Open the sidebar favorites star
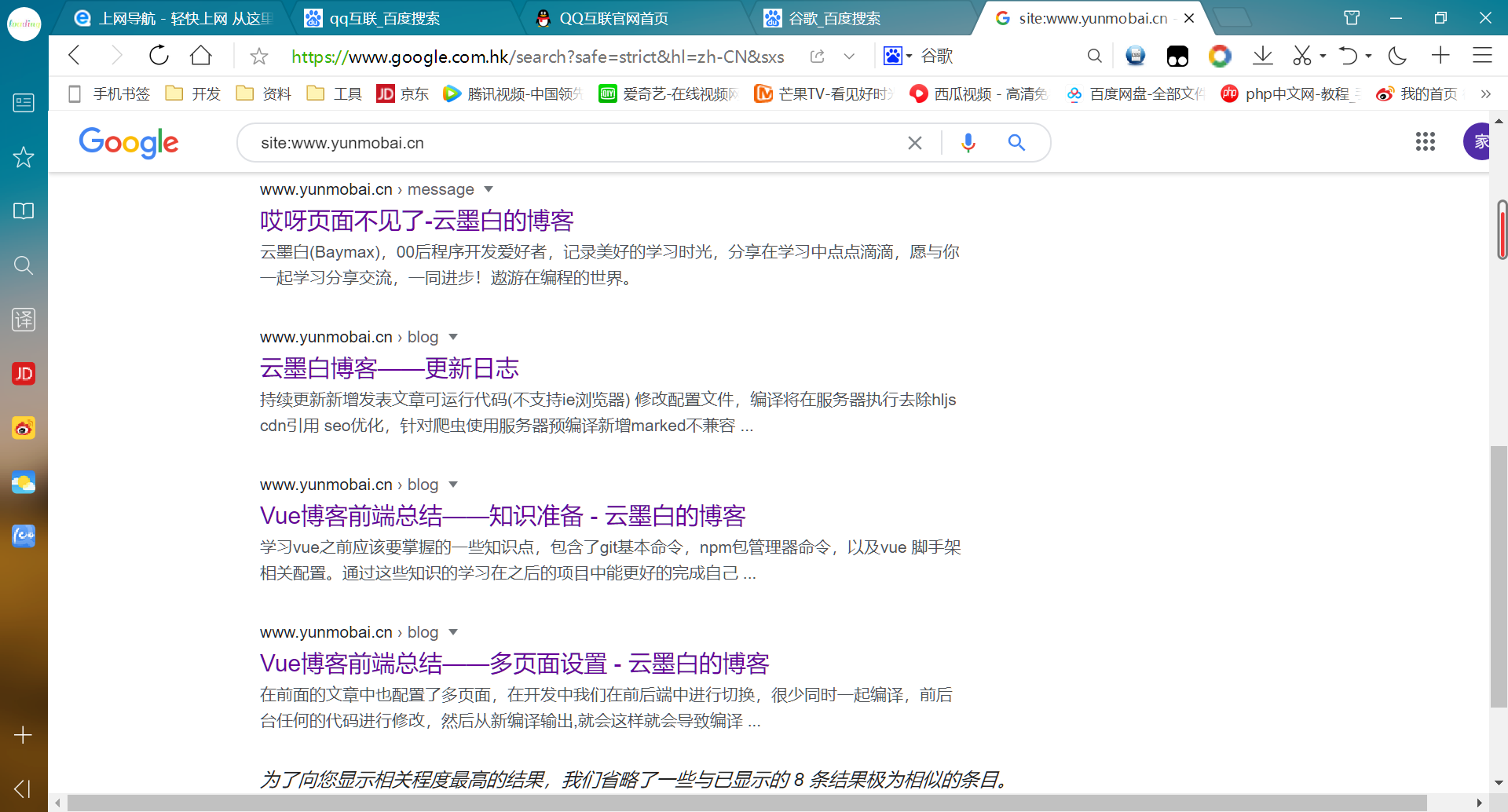This screenshot has width=1508, height=812. pos(24,157)
